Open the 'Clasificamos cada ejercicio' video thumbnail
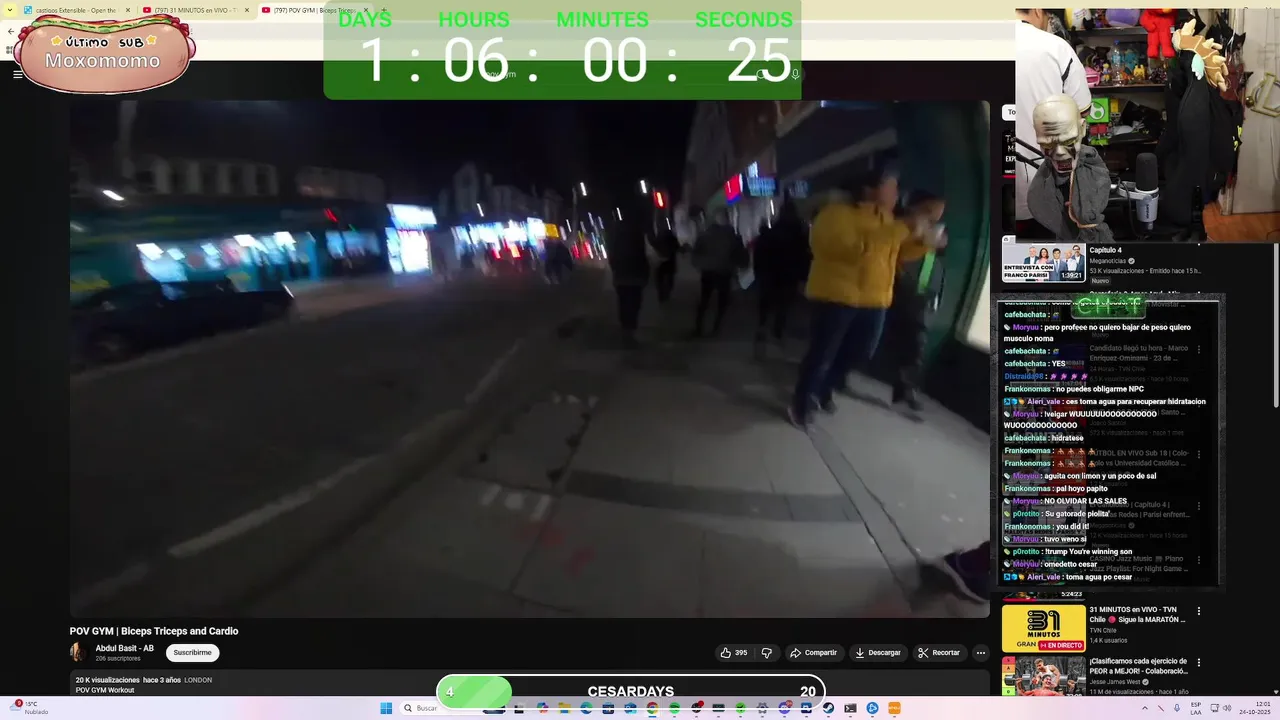This screenshot has height=720, width=1280. [1043, 676]
